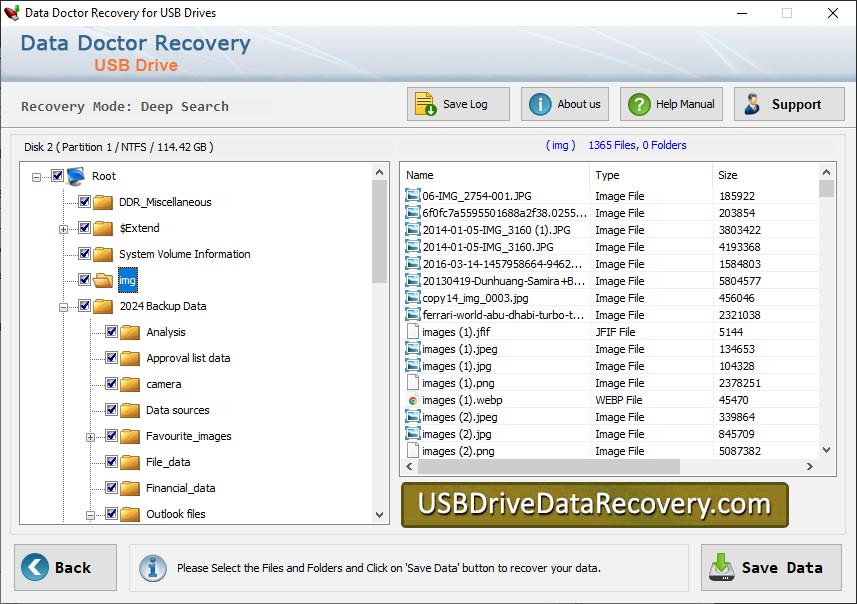This screenshot has width=857, height=604.
Task: Click the Help Manual question mark icon
Action: click(638, 103)
